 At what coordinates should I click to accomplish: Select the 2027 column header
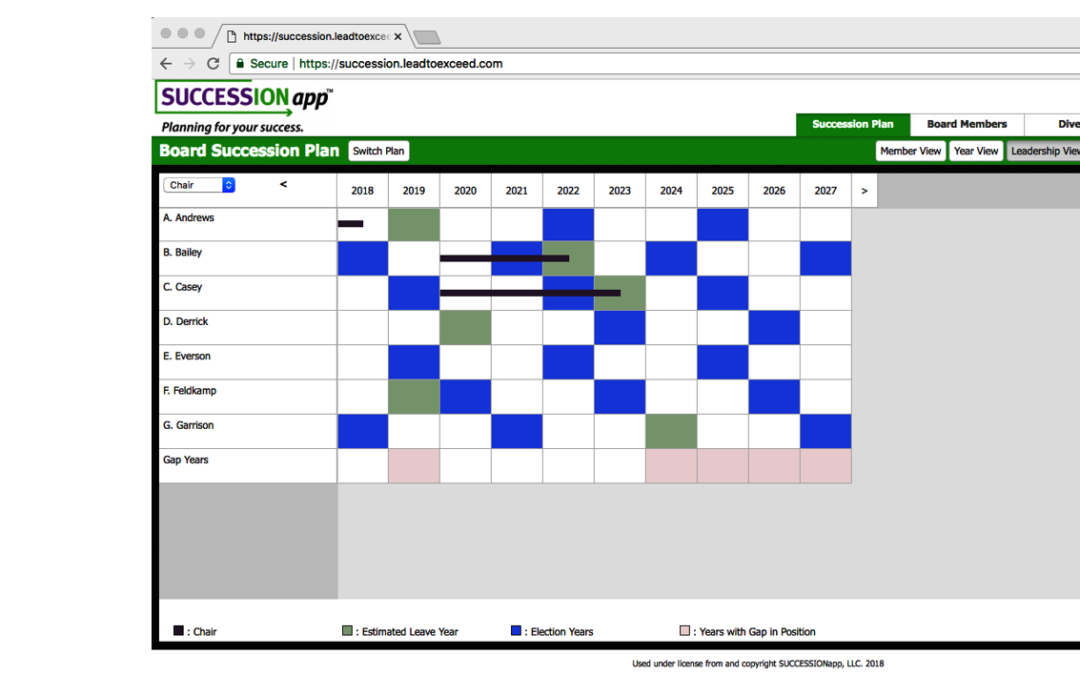click(825, 191)
